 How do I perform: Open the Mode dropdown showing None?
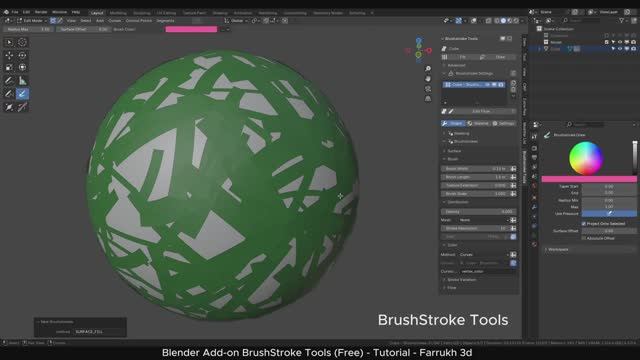pyautogui.click(x=483, y=220)
